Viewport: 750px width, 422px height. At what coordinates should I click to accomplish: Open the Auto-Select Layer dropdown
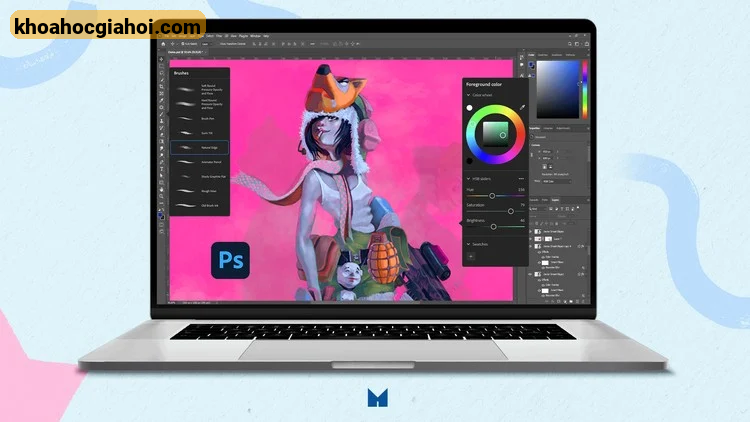tap(207, 44)
